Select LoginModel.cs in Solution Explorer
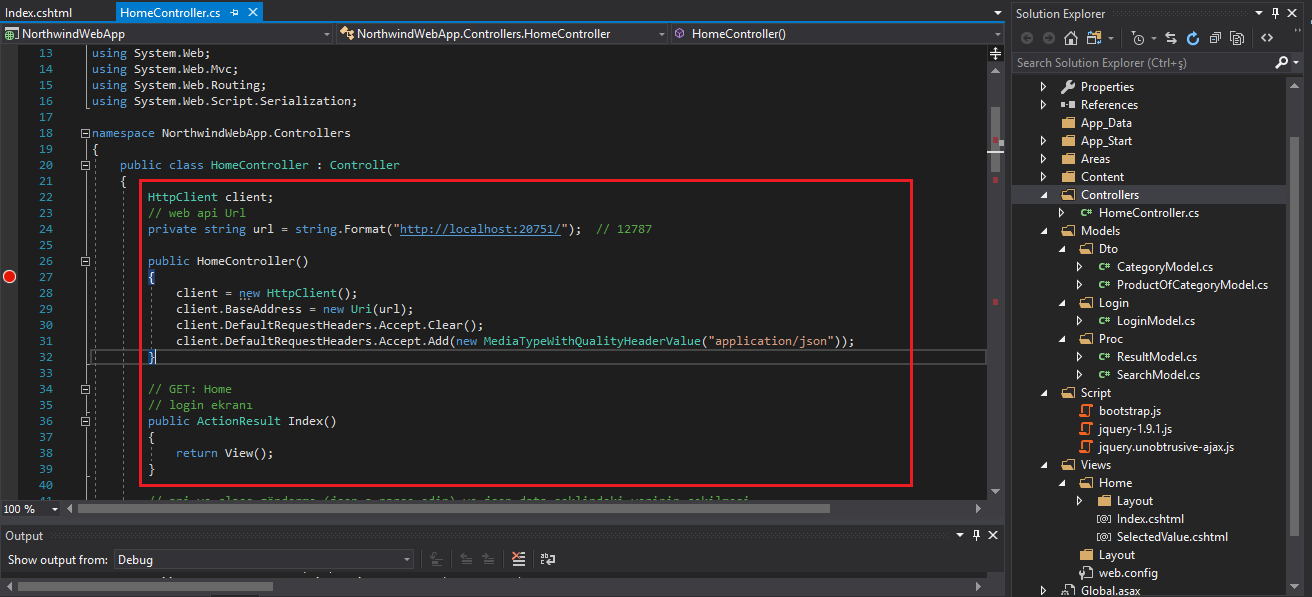 1155,321
